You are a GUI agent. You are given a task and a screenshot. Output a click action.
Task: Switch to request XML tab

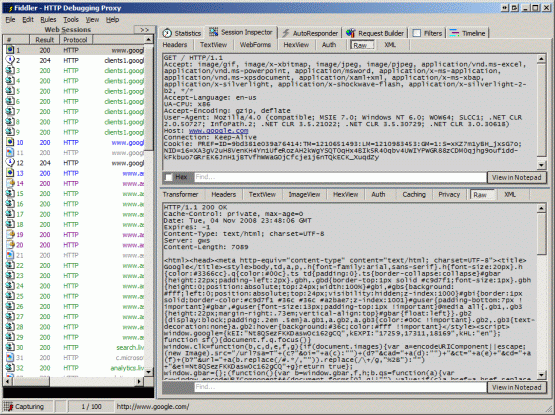[390, 45]
